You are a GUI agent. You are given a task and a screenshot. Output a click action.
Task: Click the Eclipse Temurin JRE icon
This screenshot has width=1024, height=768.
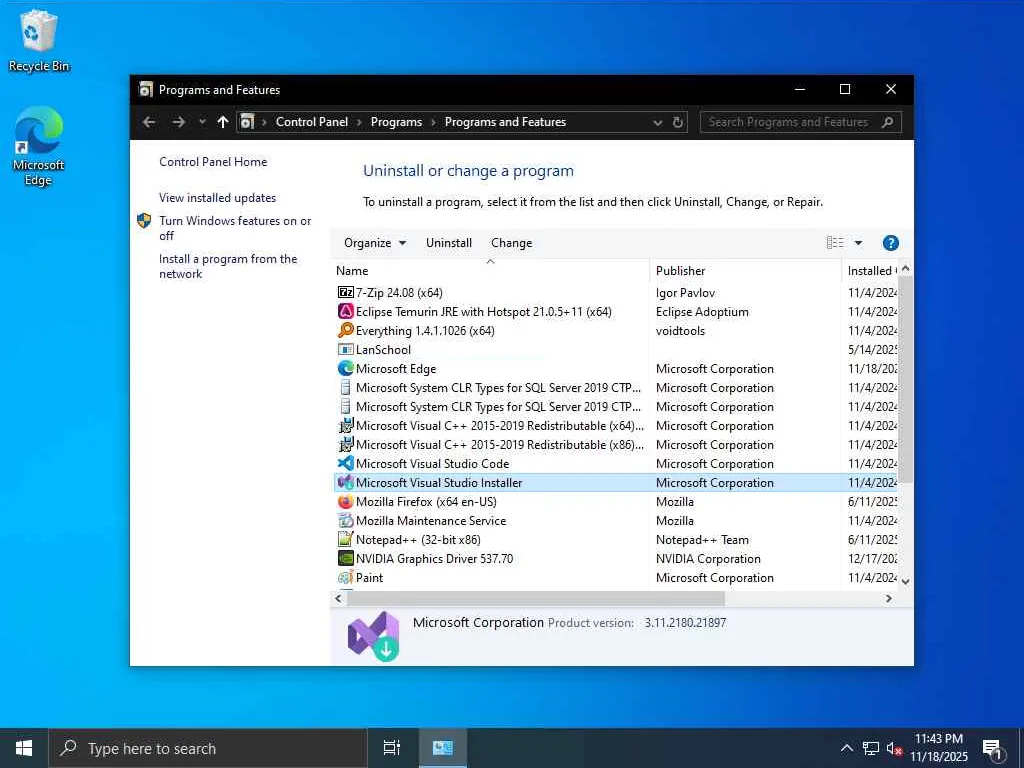click(x=345, y=312)
